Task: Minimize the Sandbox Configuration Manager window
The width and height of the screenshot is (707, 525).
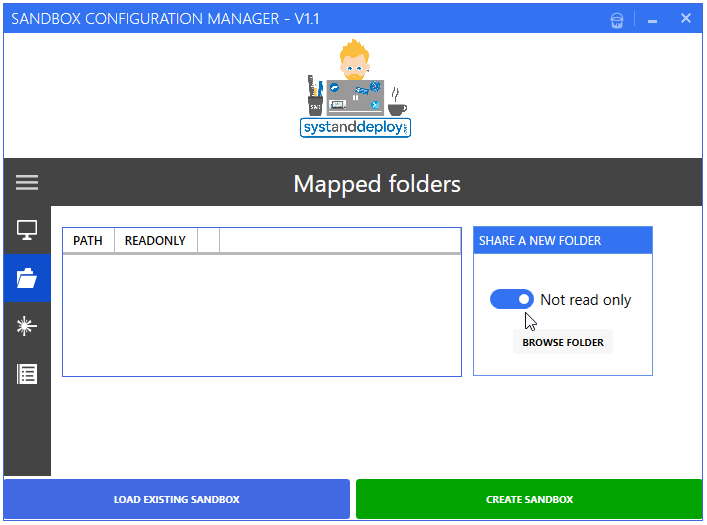Action: pos(652,20)
